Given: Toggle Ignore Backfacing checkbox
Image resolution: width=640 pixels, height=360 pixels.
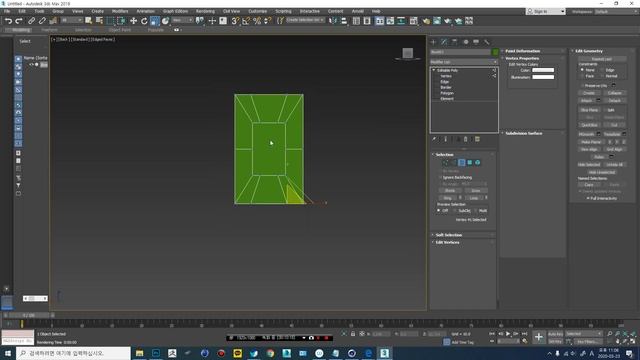Looking at the screenshot, I should pyautogui.click(x=440, y=178).
